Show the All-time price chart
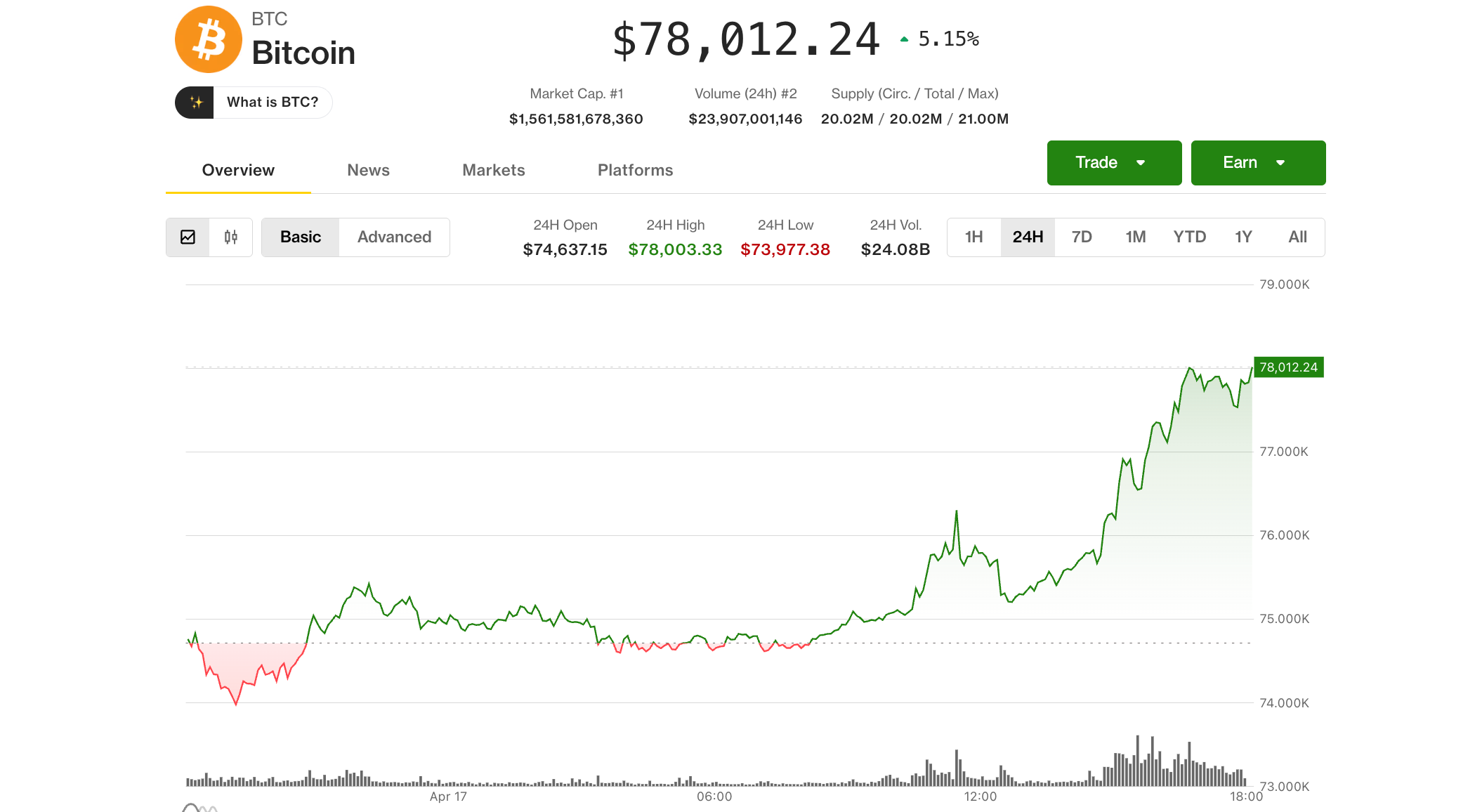The width and height of the screenshot is (1475, 812). (1297, 237)
